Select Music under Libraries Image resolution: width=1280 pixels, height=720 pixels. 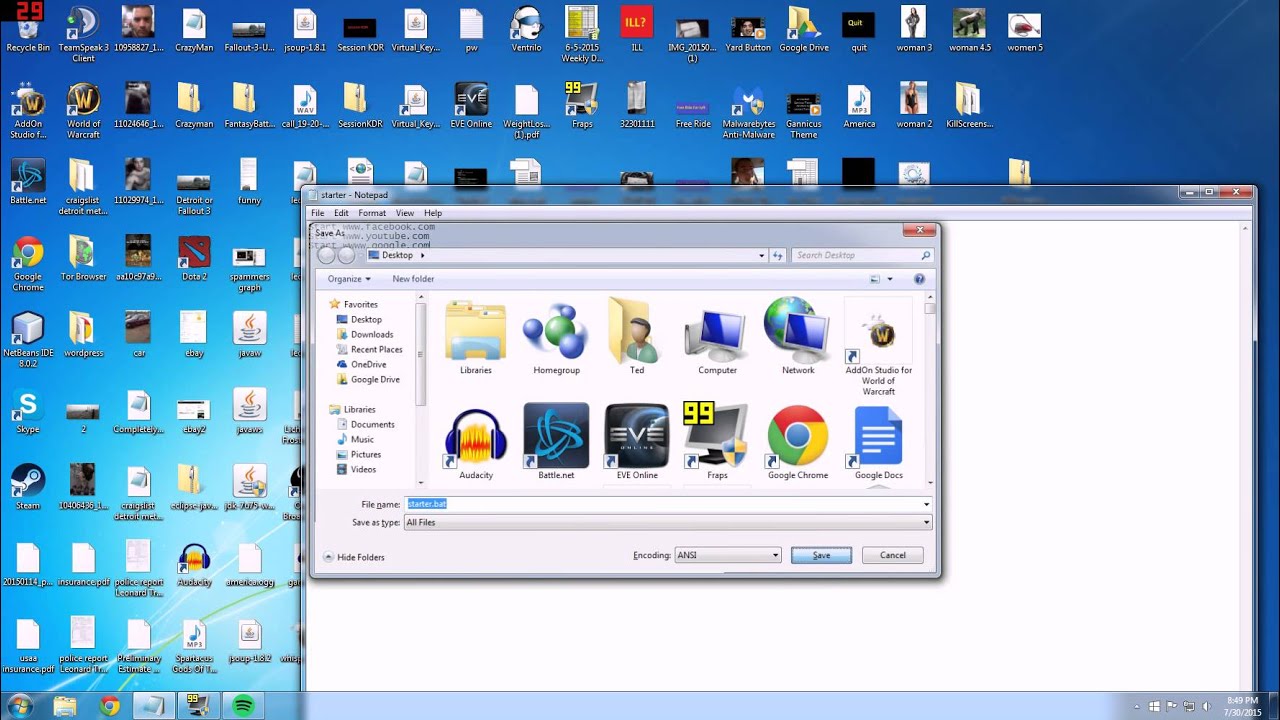pyautogui.click(x=362, y=439)
